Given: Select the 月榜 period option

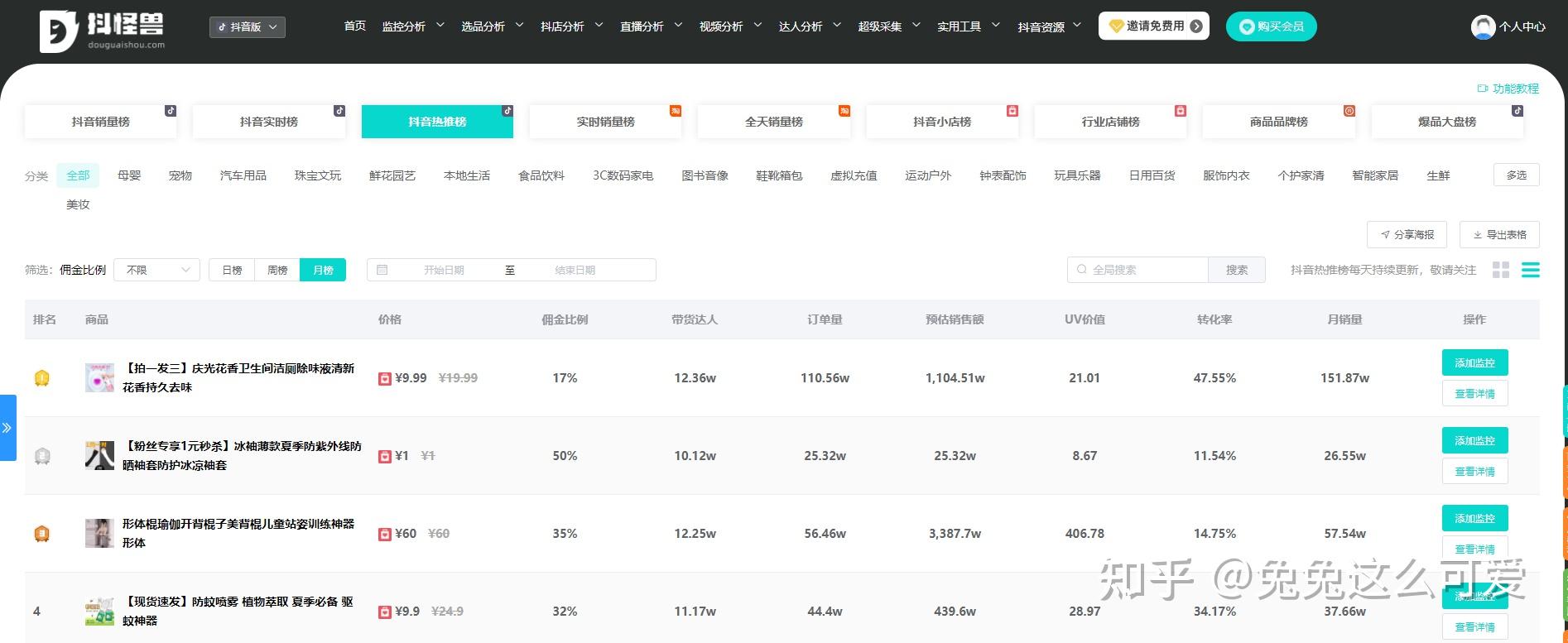Looking at the screenshot, I should click(323, 270).
